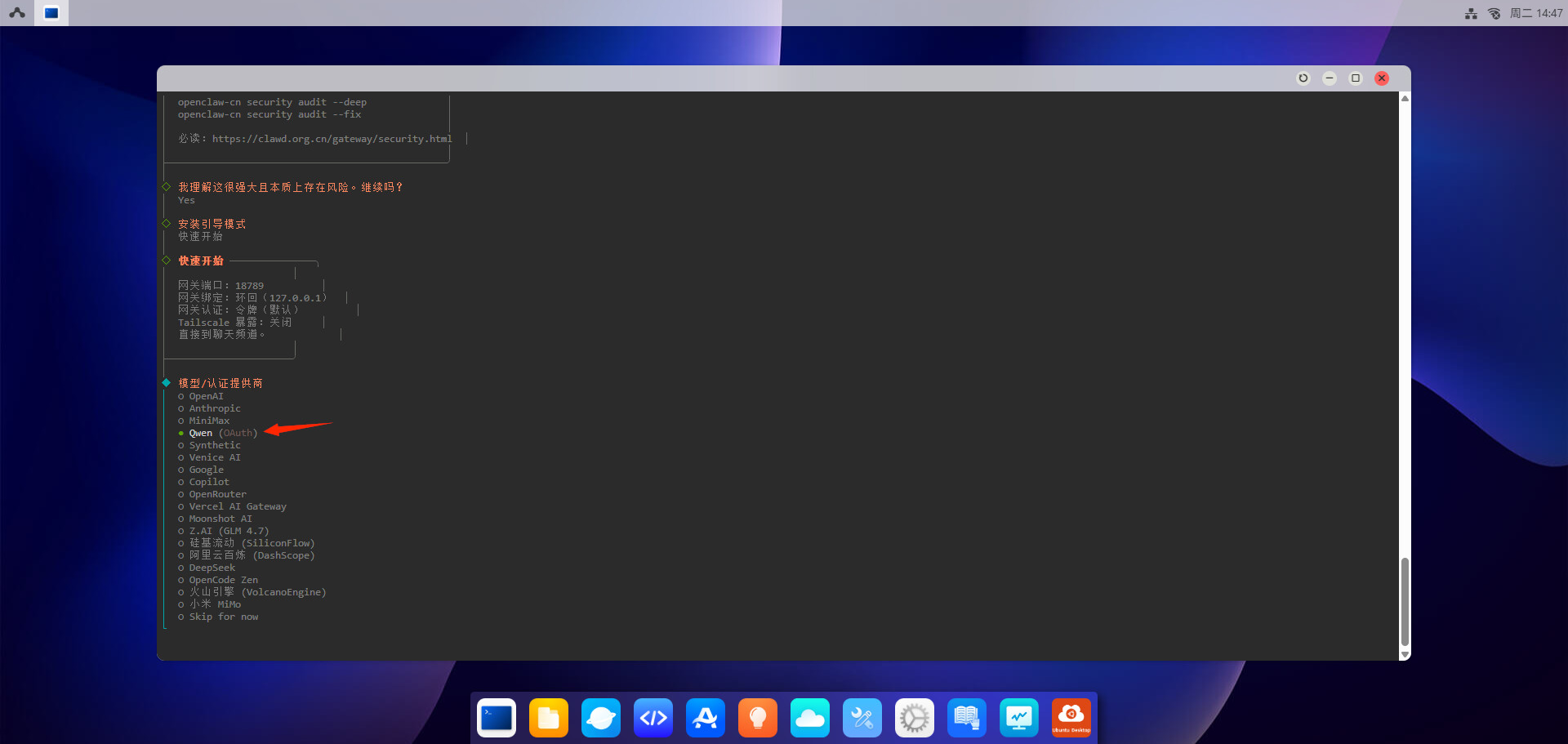Viewport: 1568px width, 744px height.
Task: Switch to the terminal task in top bar
Action: [51, 13]
